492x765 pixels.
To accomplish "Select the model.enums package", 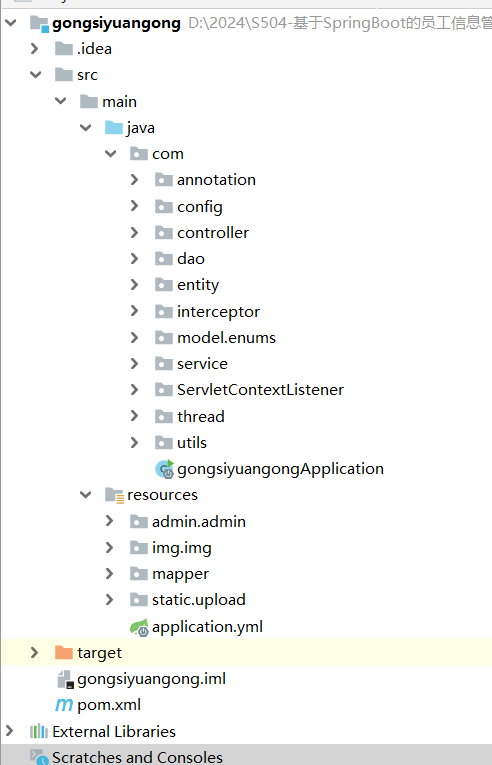I will tap(226, 338).
